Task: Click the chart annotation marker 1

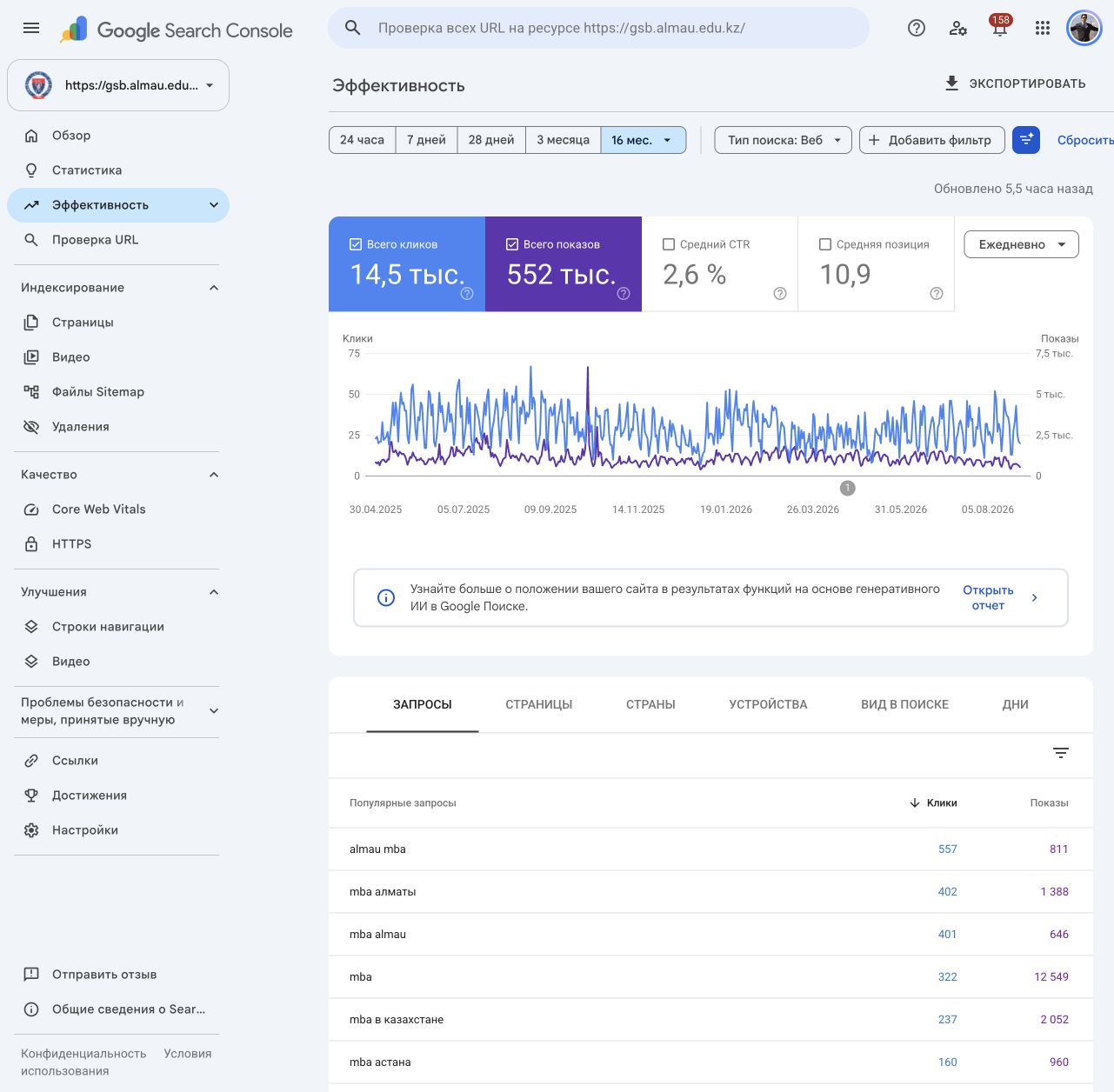Action: coord(848,489)
